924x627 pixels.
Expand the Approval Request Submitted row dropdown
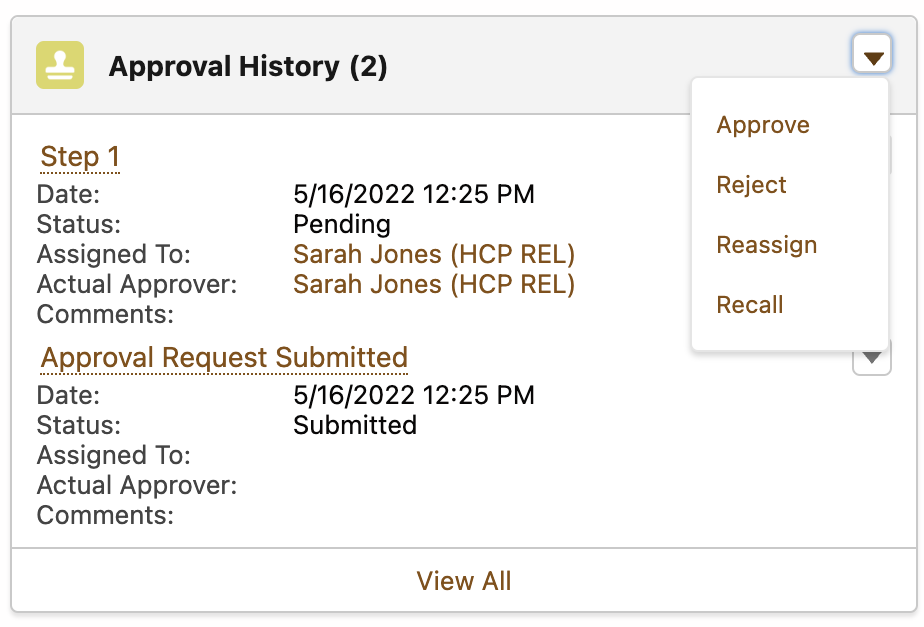[872, 357]
